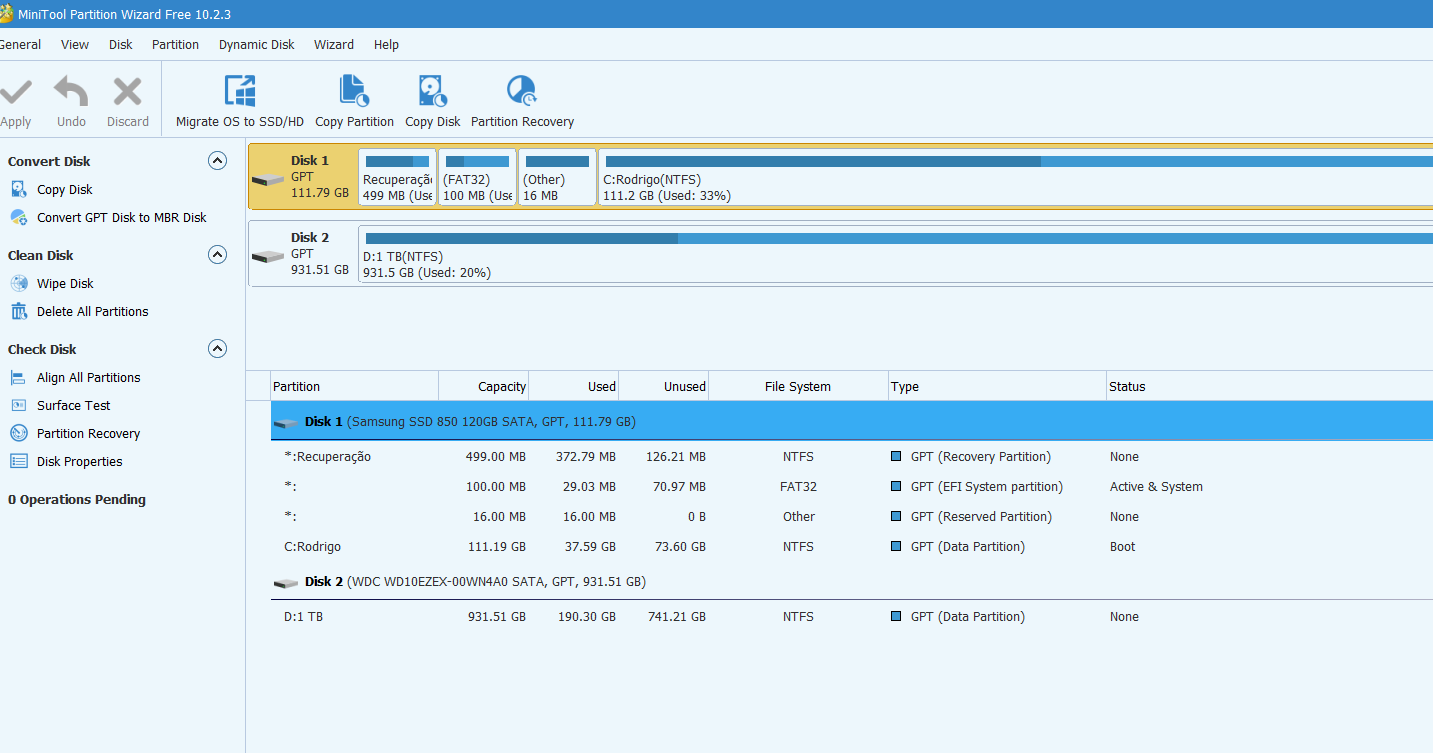Click the 0 Operations Pending label

(x=77, y=499)
